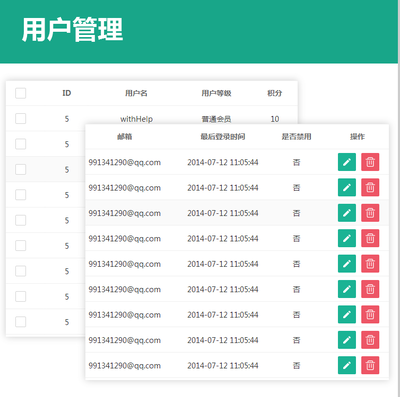Viewport: 400px width, 397px height.
Task: Click the 积分 column header
Action: point(275,93)
